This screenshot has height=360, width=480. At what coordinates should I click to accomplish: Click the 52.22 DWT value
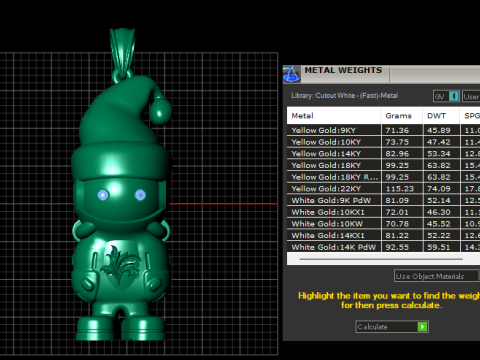click(439, 235)
